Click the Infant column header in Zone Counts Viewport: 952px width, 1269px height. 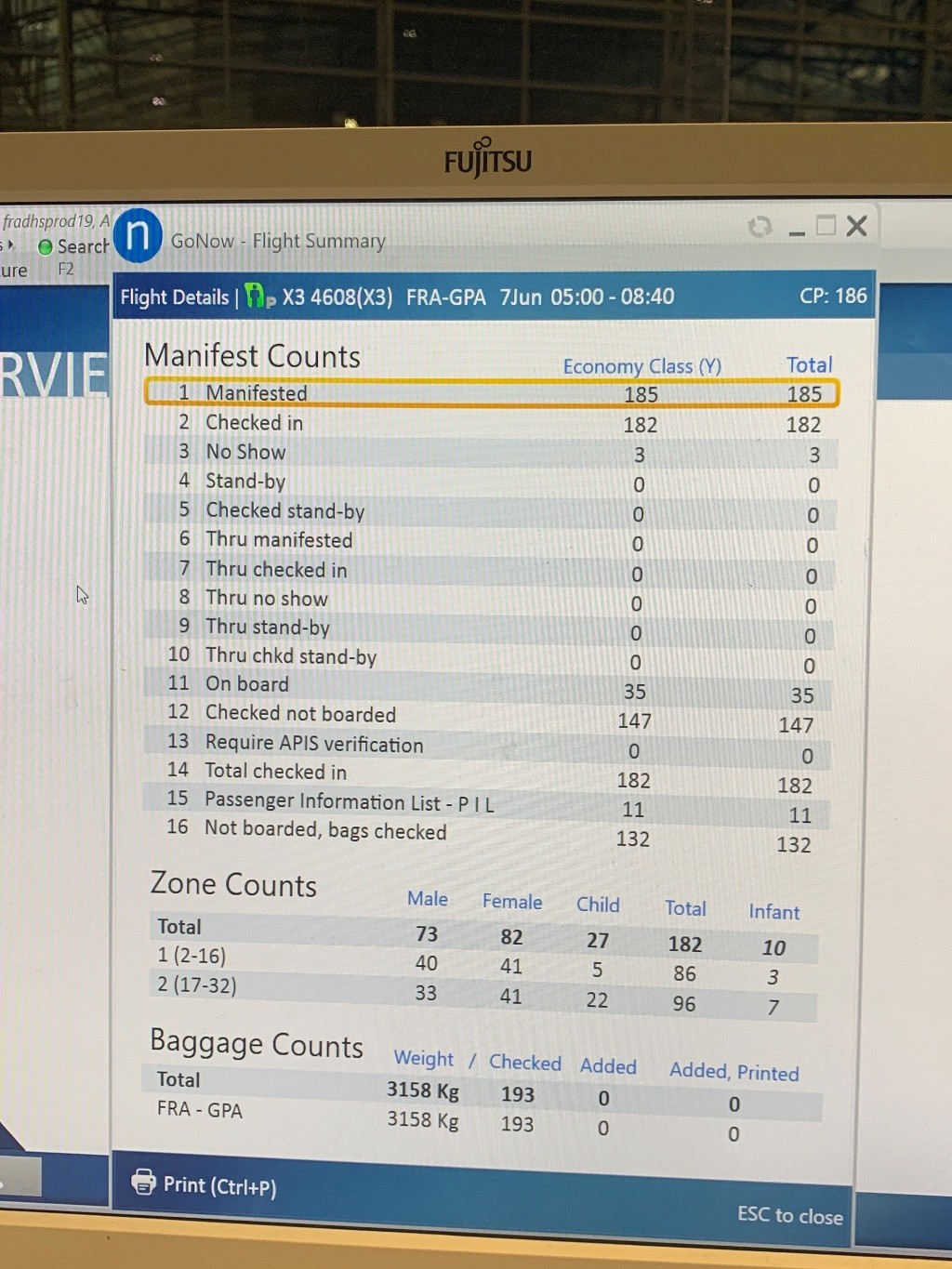(x=773, y=912)
